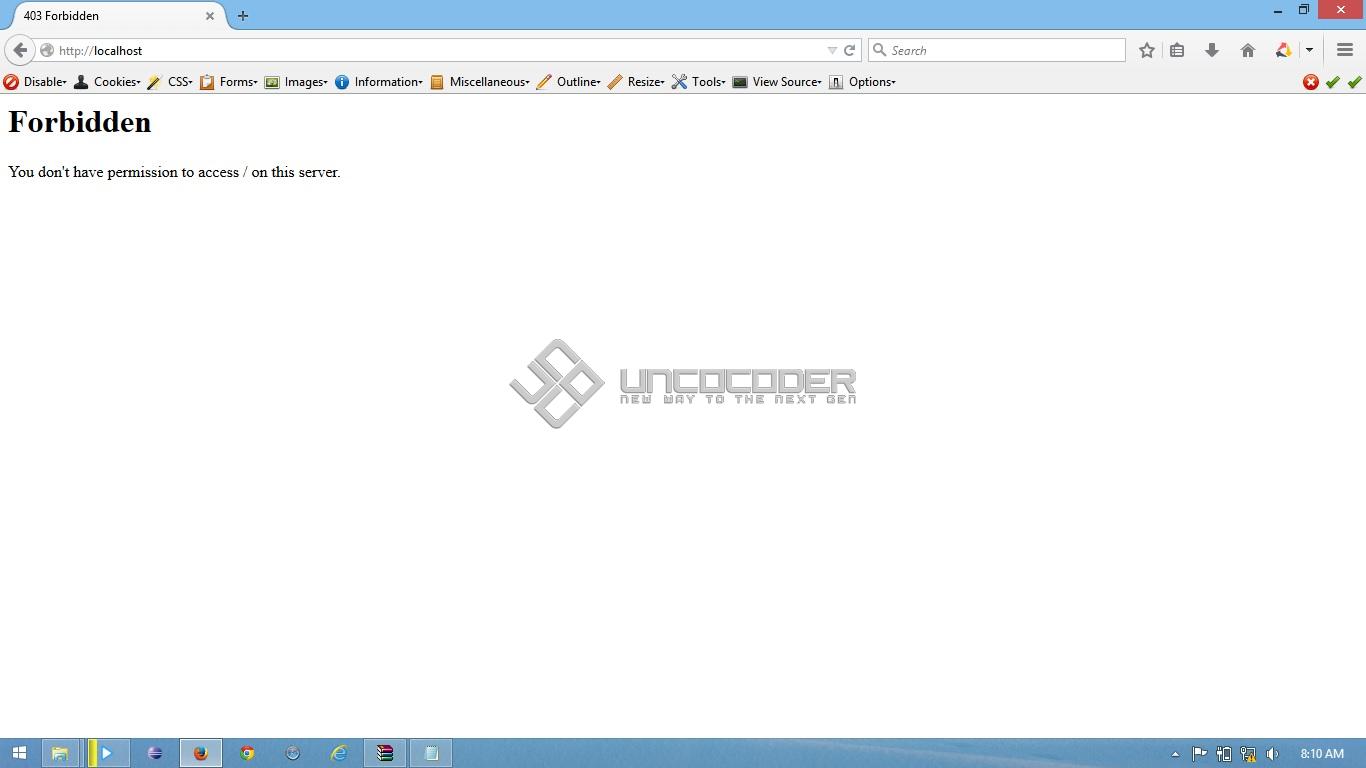Launch Google Chrome from the taskbar
Viewport: 1366px width, 768px height.
coord(247,753)
